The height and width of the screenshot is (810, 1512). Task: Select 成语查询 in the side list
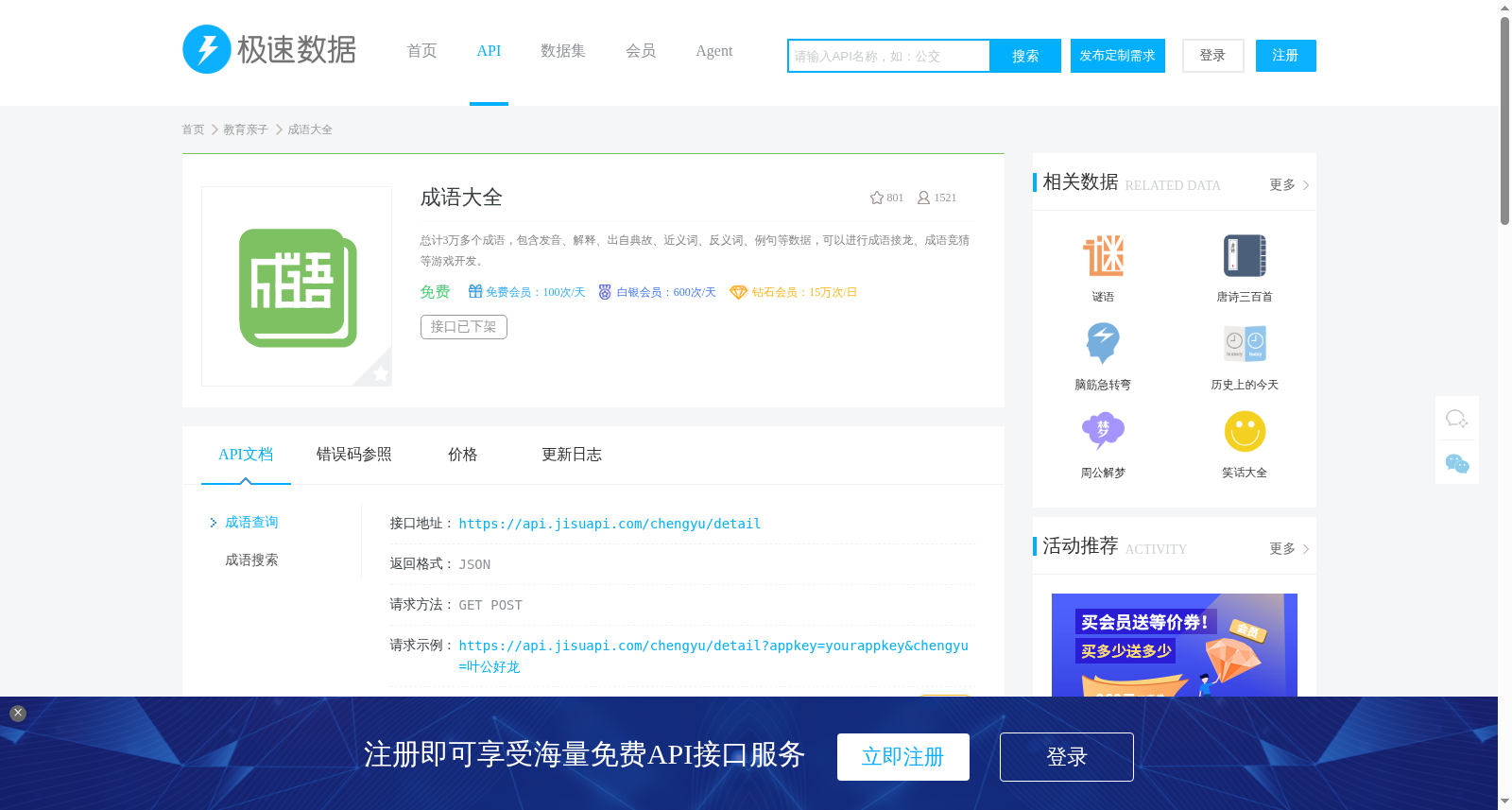coord(251,522)
